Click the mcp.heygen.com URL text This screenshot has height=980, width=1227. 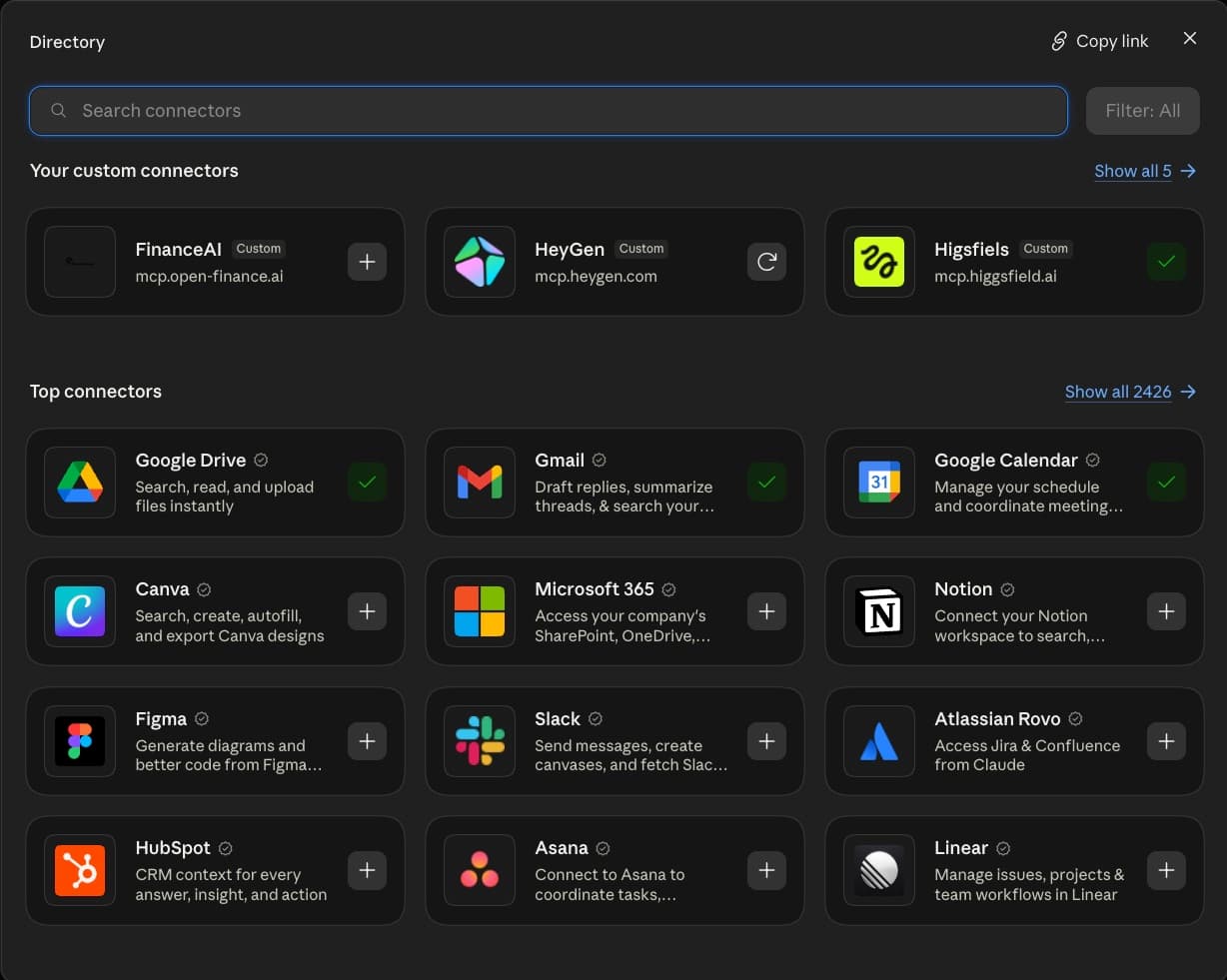(x=596, y=277)
